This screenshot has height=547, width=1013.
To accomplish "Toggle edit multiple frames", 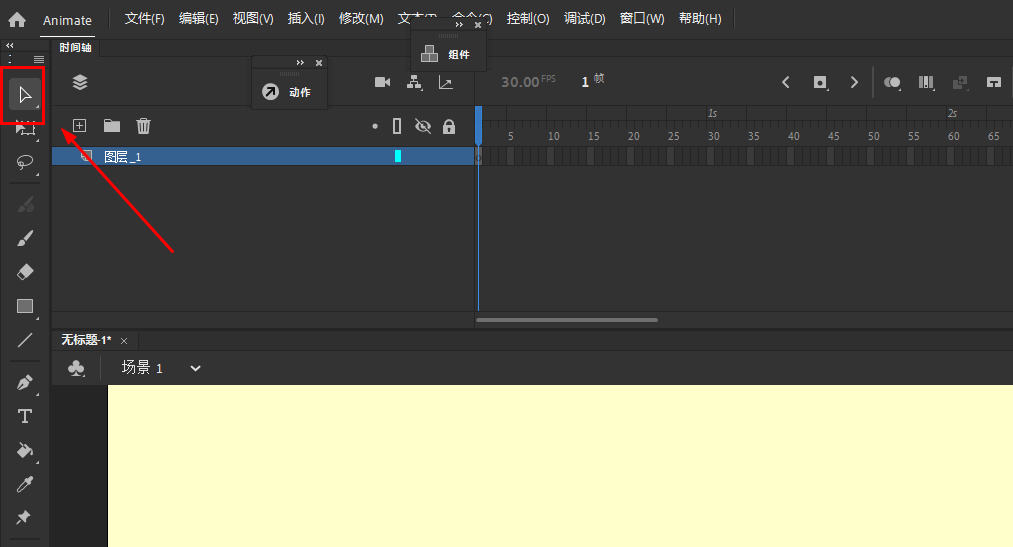I will (926, 82).
